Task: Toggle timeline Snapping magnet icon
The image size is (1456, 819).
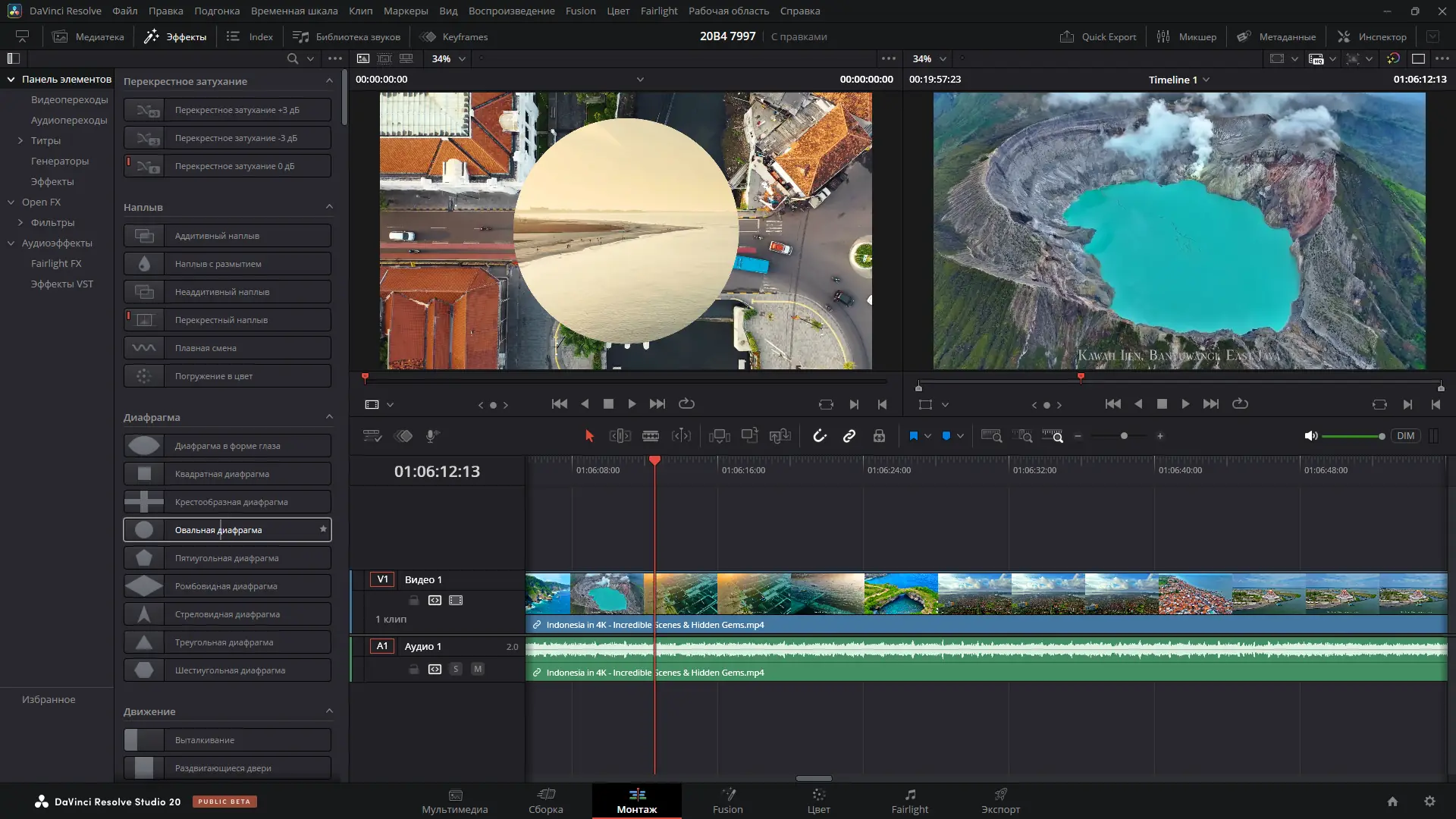Action: tap(819, 436)
